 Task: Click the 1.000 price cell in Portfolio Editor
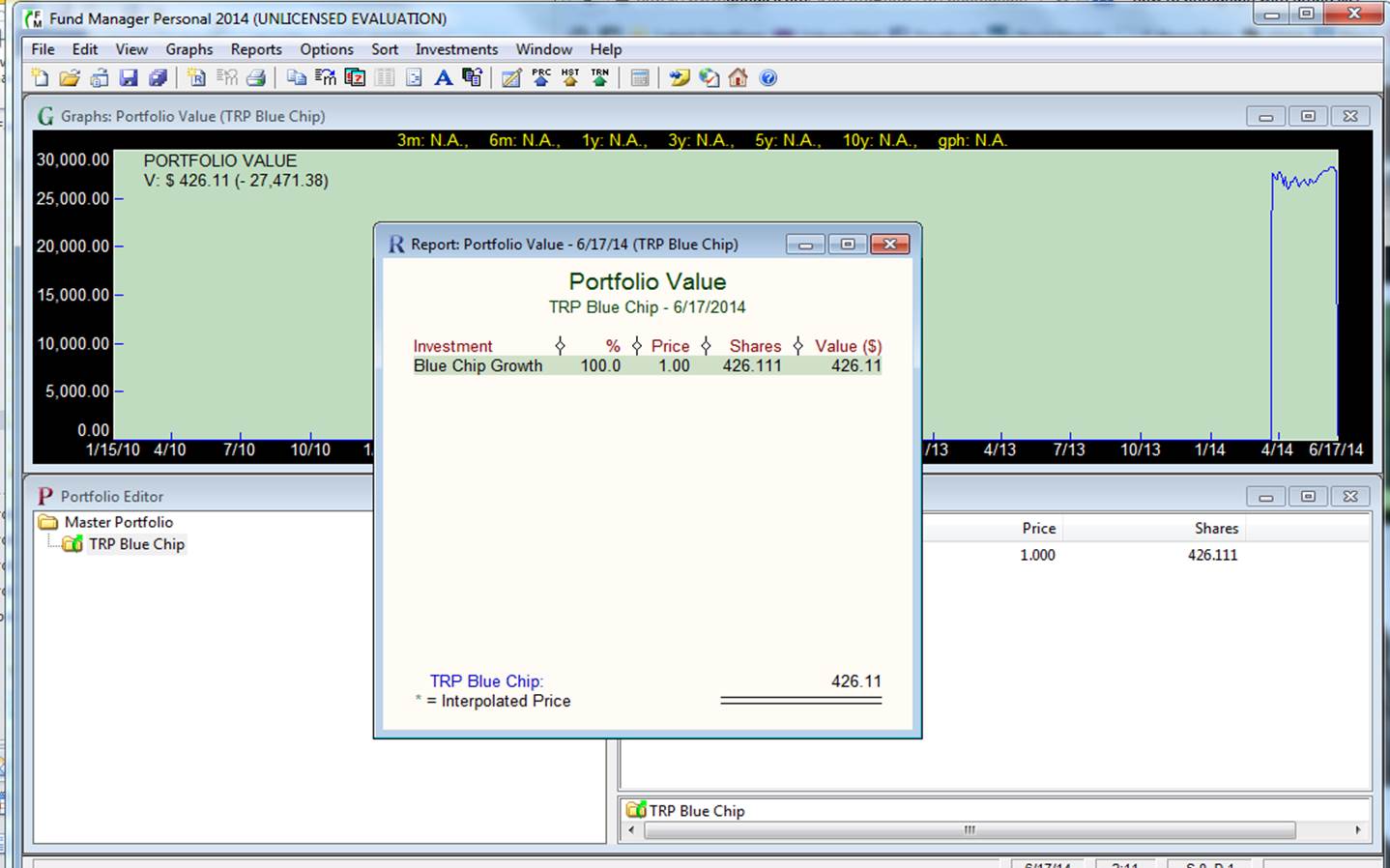(x=1037, y=555)
